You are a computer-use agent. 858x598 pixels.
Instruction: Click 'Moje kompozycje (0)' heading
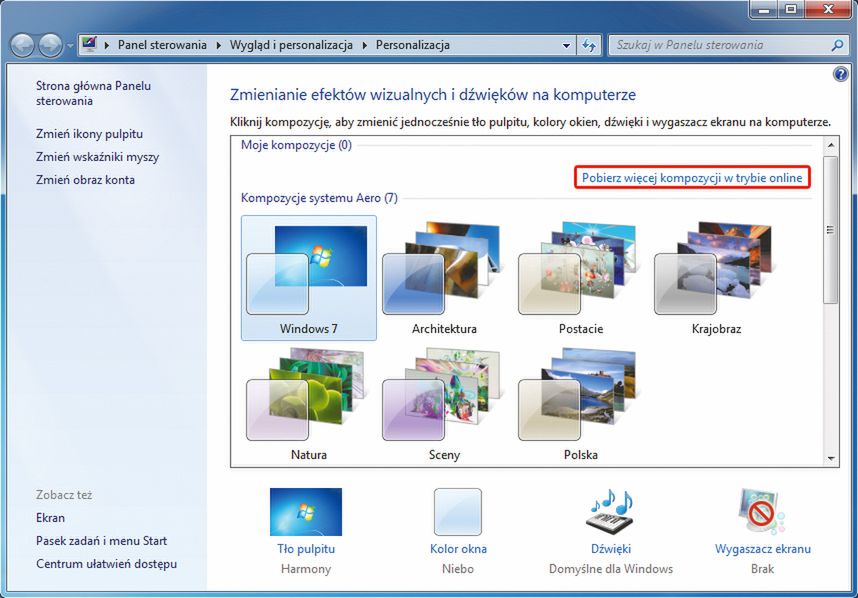(296, 145)
